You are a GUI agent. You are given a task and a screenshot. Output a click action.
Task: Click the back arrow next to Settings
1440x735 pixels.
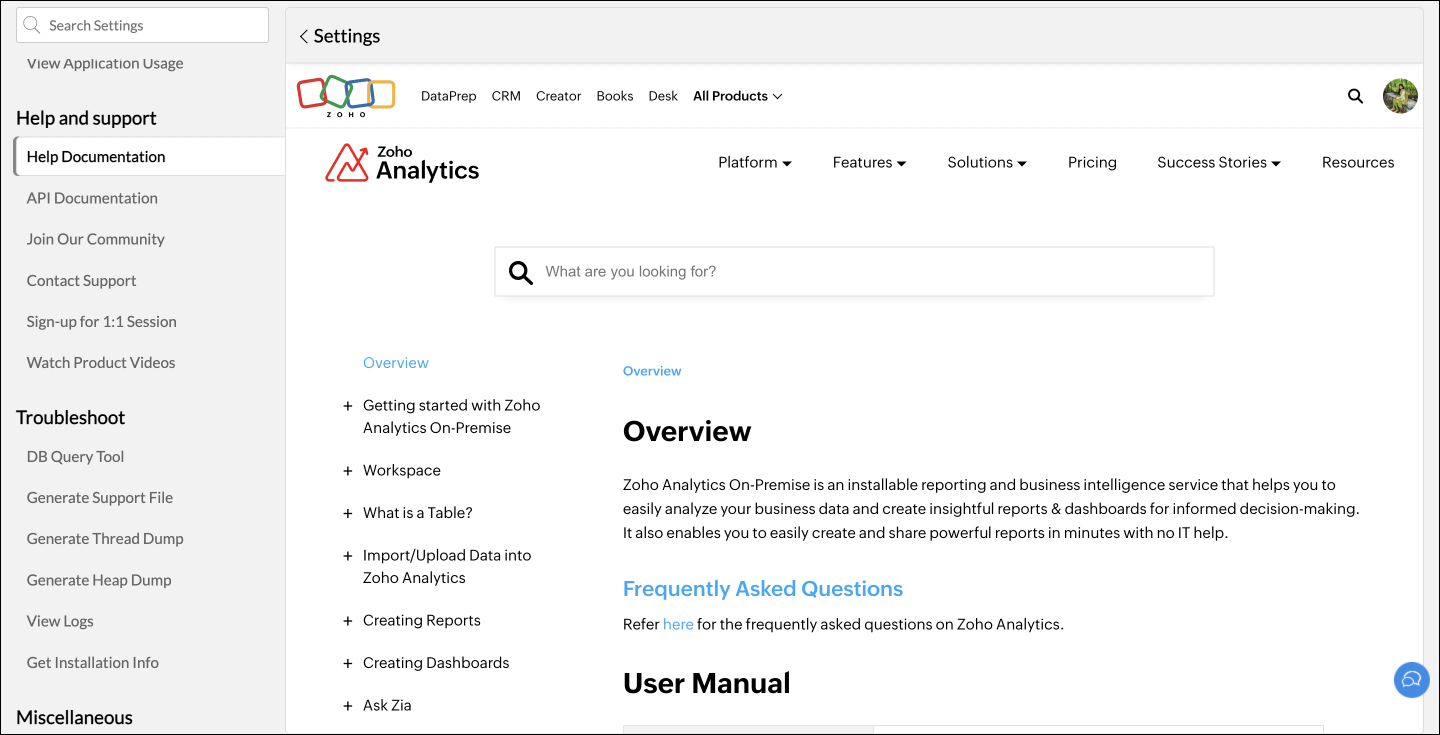[304, 36]
